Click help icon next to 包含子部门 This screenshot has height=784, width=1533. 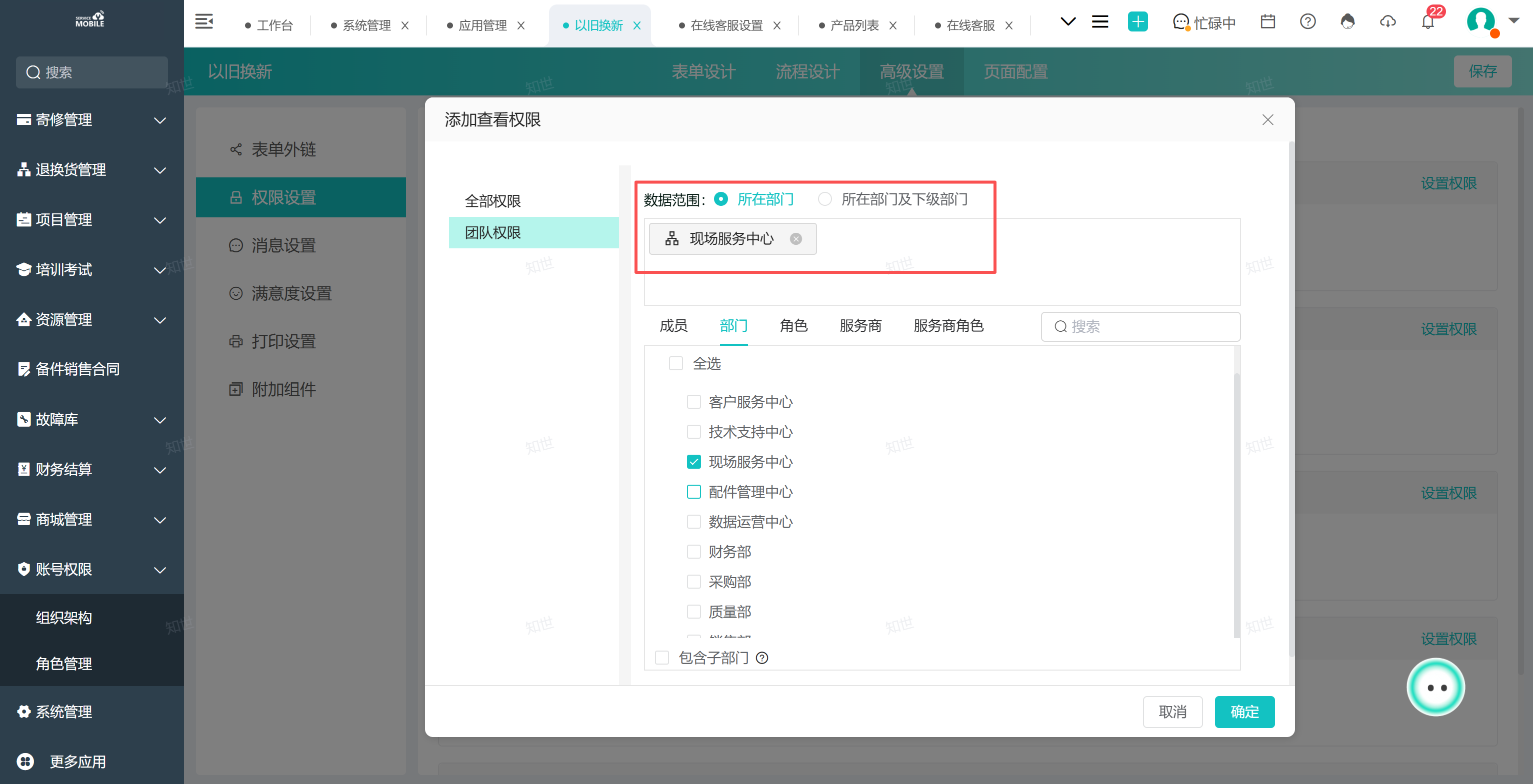click(761, 658)
